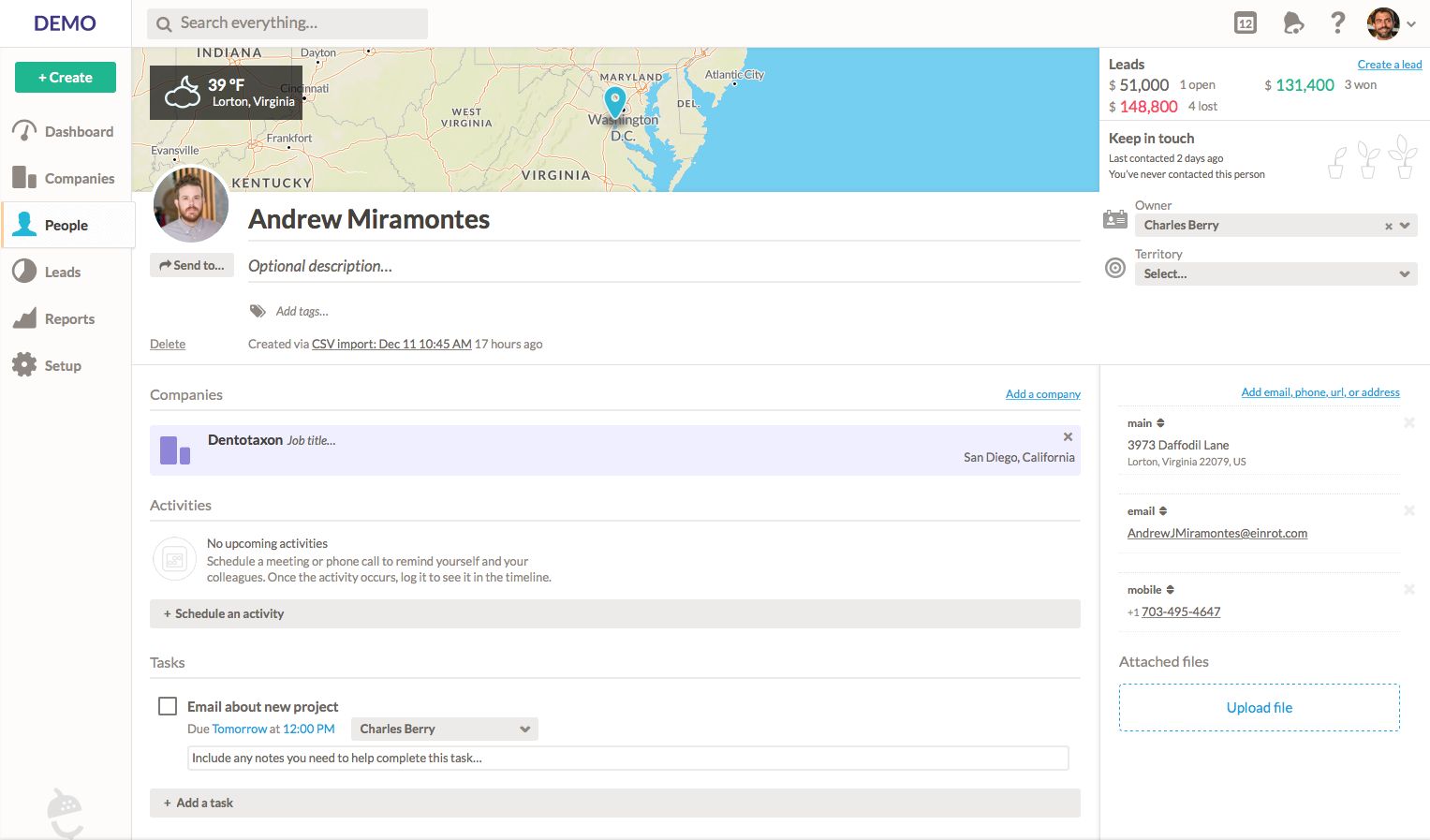
Task: Click the 'Search everything...' field
Action: tap(286, 23)
